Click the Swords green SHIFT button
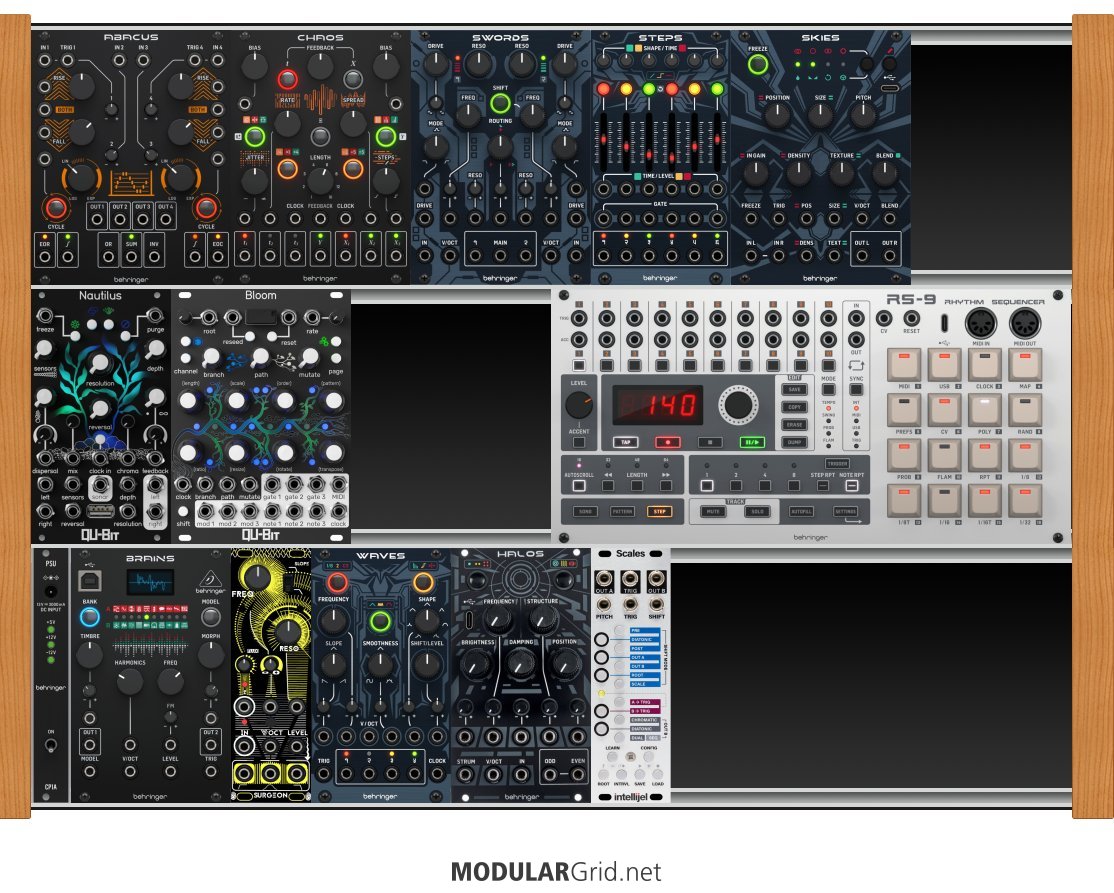Image resolution: width=1114 pixels, height=893 pixels. (x=500, y=104)
